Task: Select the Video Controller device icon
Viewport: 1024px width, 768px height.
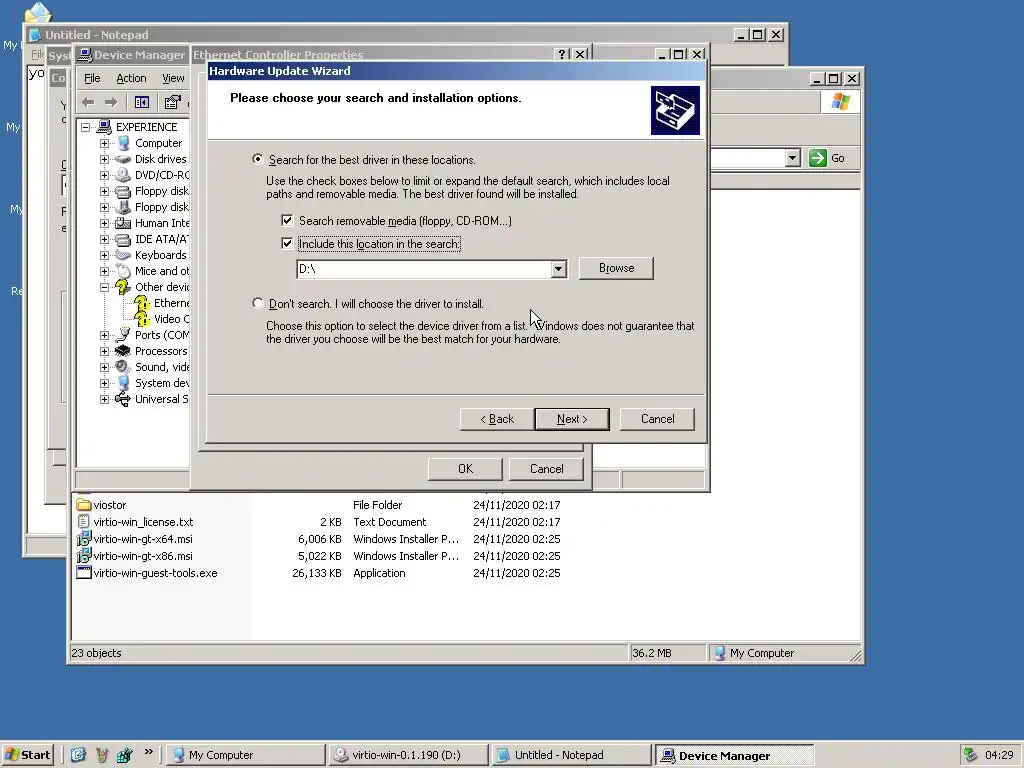Action: click(142, 319)
